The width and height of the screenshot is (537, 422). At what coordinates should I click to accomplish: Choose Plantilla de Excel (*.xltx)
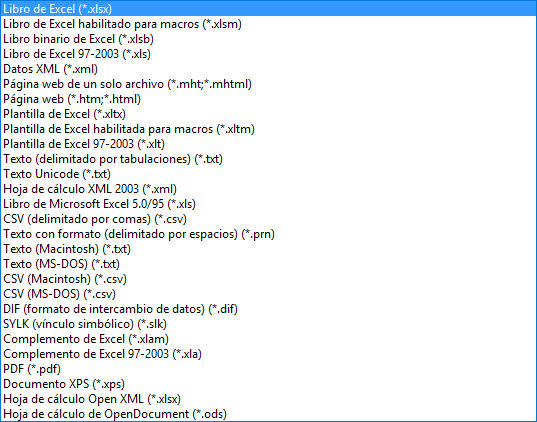[x=268, y=114]
